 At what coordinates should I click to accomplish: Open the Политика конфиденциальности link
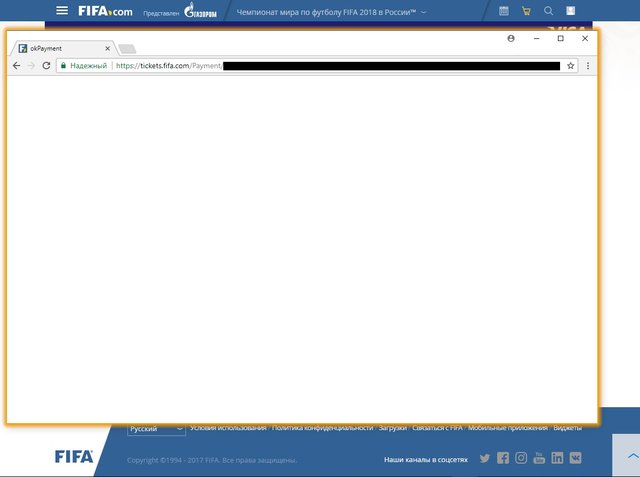click(x=322, y=428)
